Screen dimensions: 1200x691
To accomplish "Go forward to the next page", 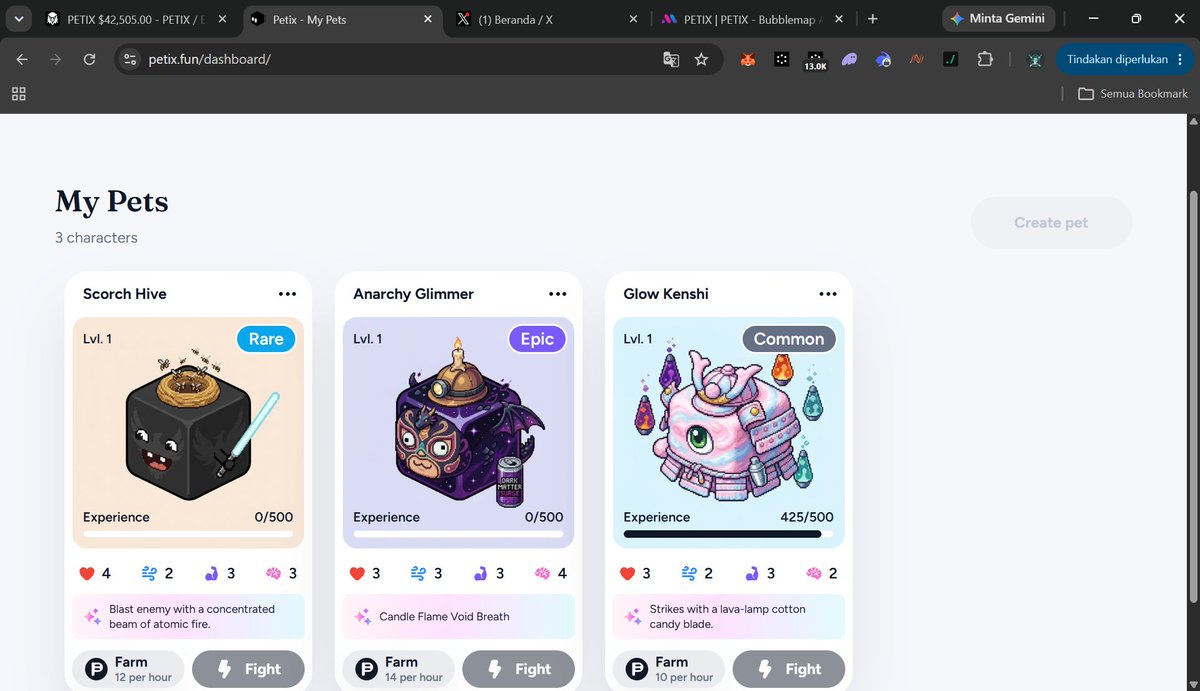I will click(x=56, y=60).
